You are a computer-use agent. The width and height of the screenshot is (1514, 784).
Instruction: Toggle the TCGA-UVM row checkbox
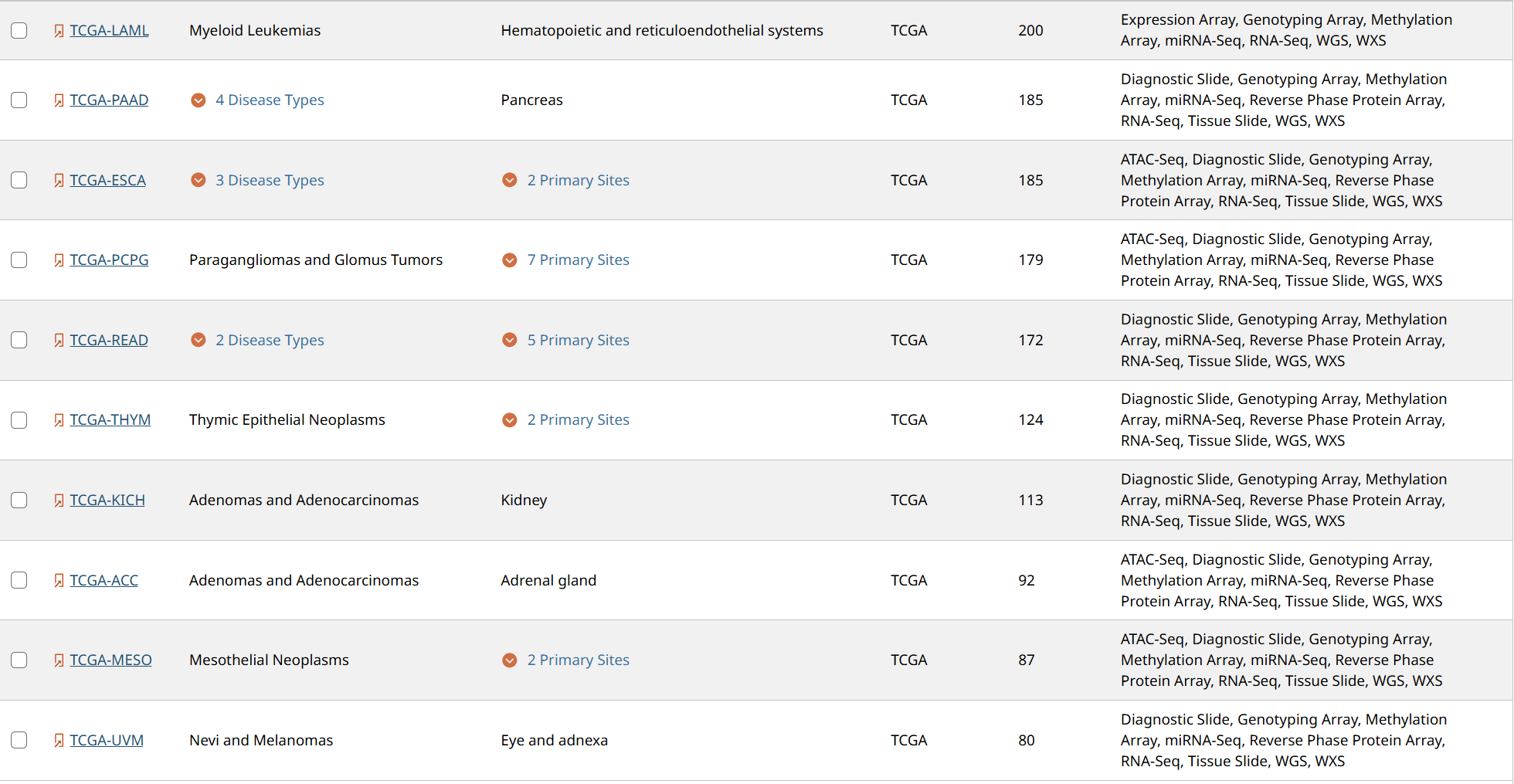coord(19,740)
